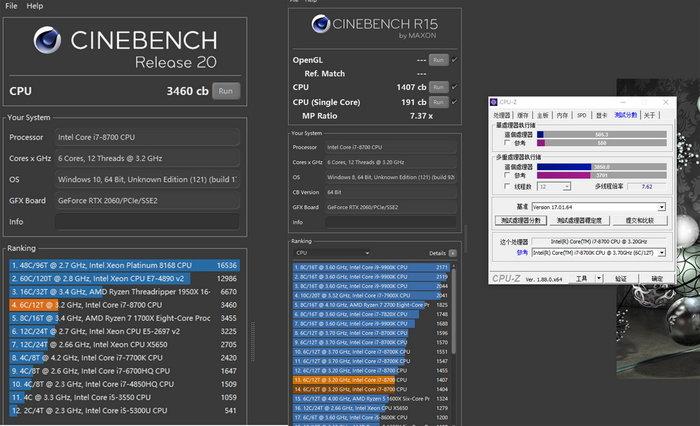Click the 提交和比较 button in CPU-Z
700x426 pixels.
pyautogui.click(x=640, y=221)
